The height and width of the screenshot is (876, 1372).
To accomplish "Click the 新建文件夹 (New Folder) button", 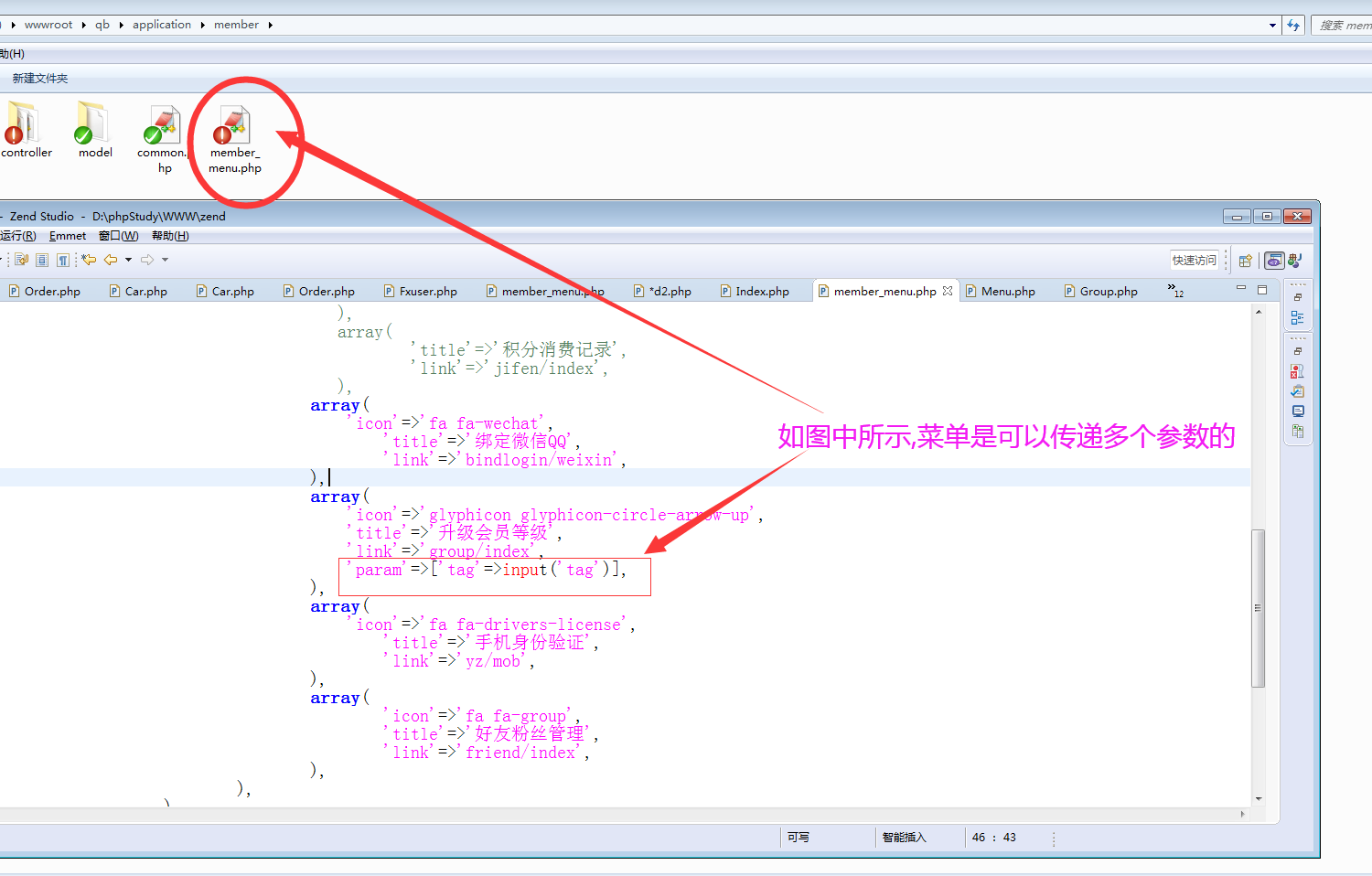I will [40, 79].
